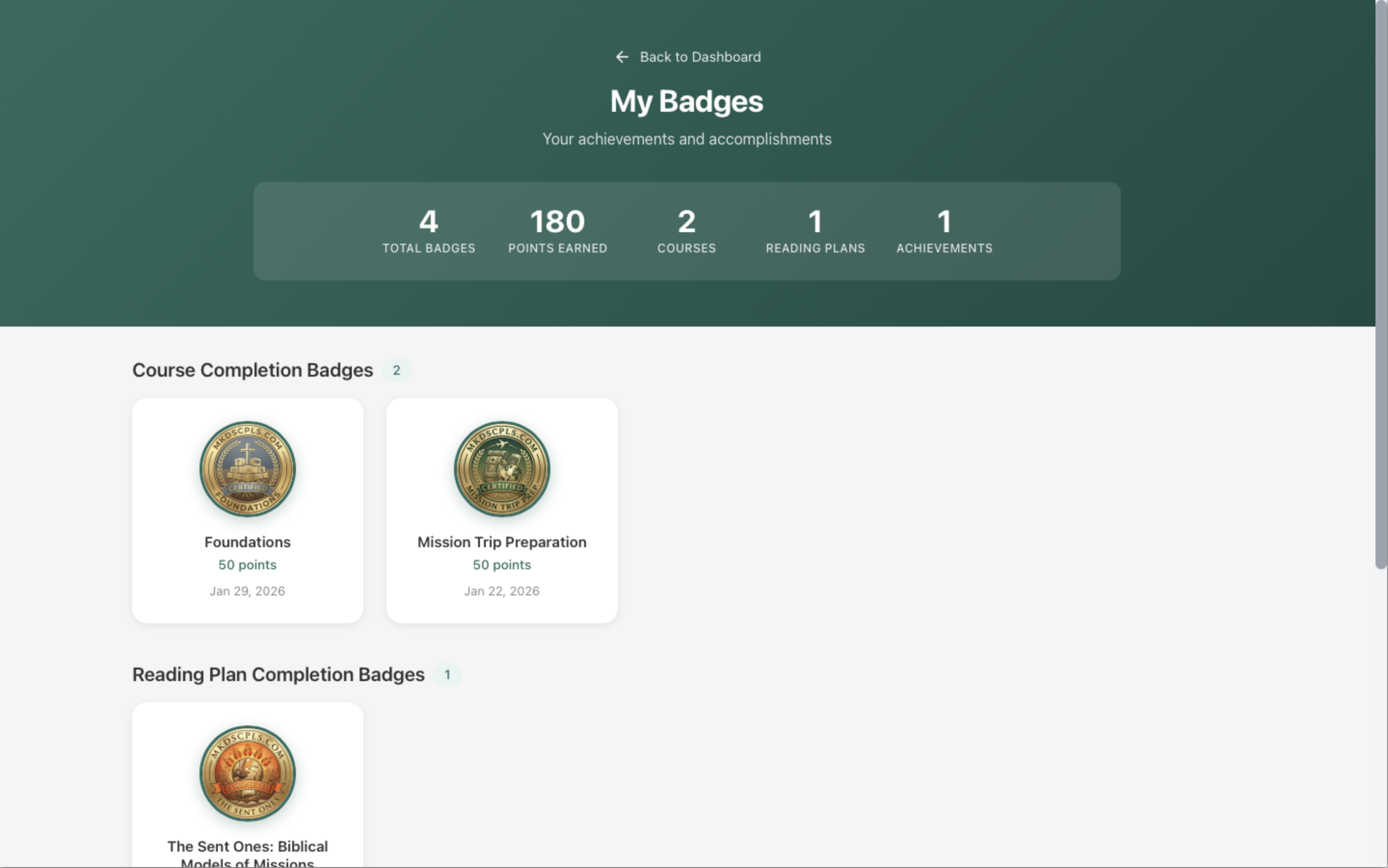Viewport: 1388px width, 868px height.
Task: Click the tagline Your achievements and accomplishments
Action: [687, 138]
